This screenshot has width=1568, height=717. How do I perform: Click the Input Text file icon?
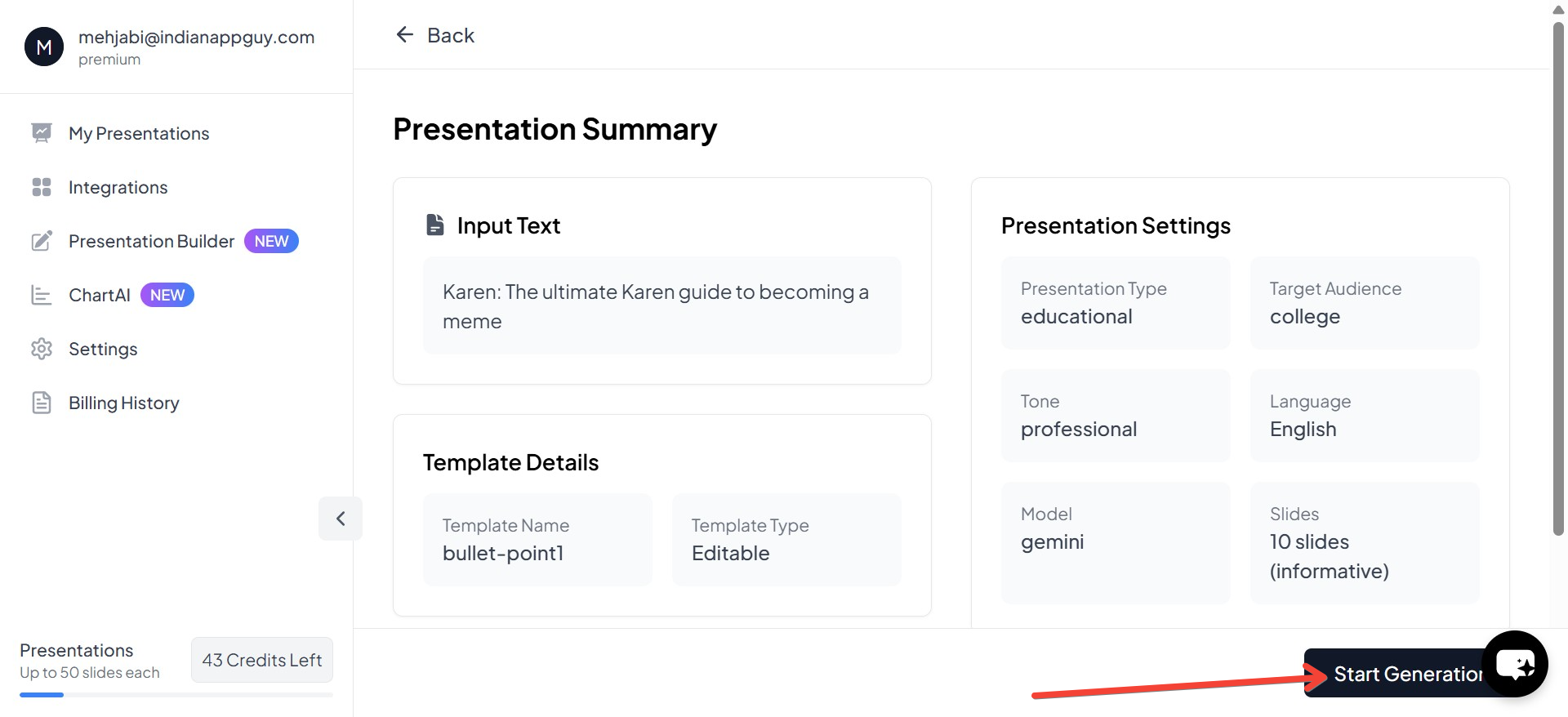point(435,225)
